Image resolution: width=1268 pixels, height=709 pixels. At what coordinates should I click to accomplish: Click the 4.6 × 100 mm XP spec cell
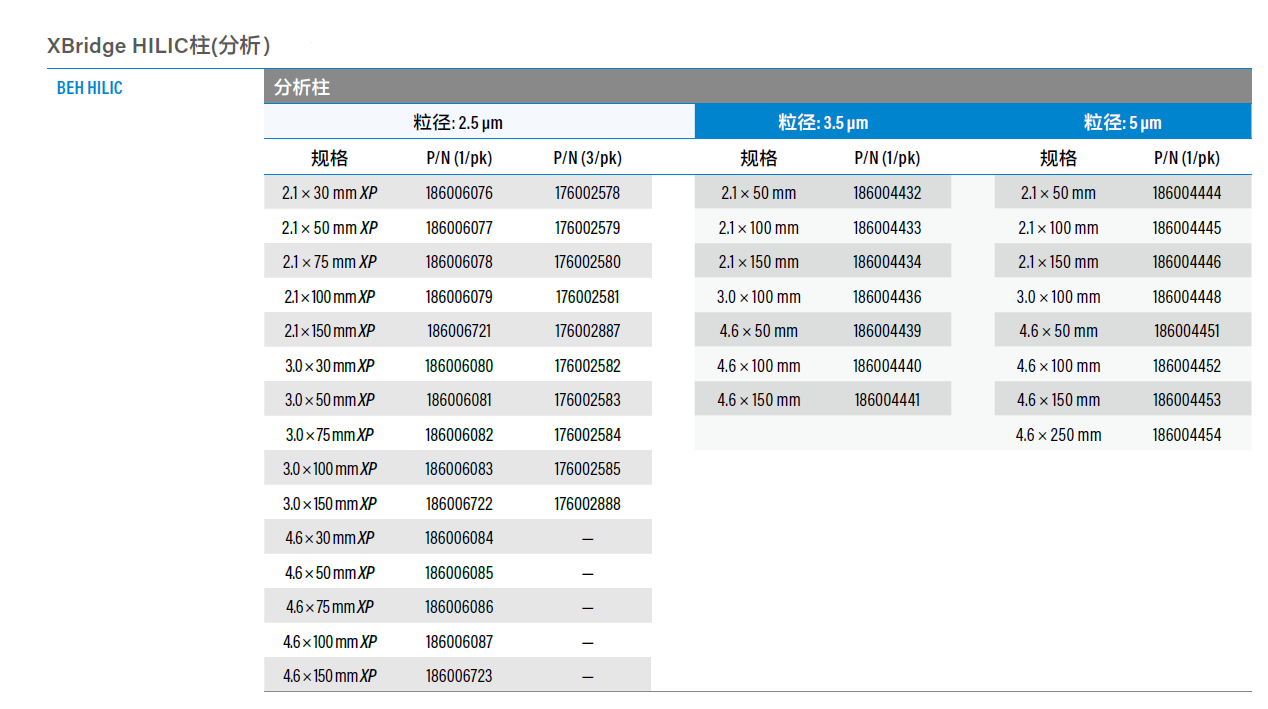(x=330, y=642)
